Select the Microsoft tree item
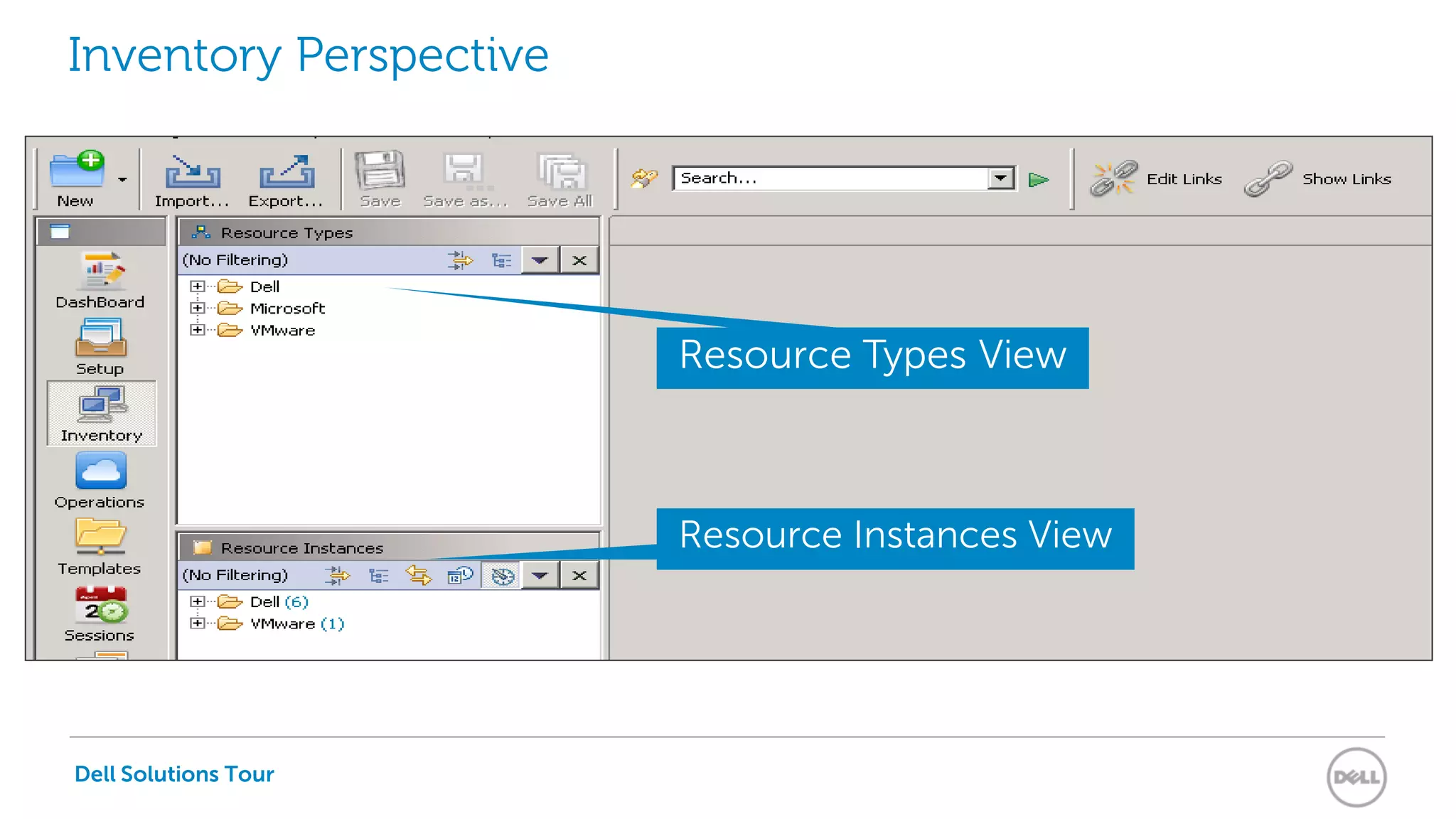 tap(287, 309)
